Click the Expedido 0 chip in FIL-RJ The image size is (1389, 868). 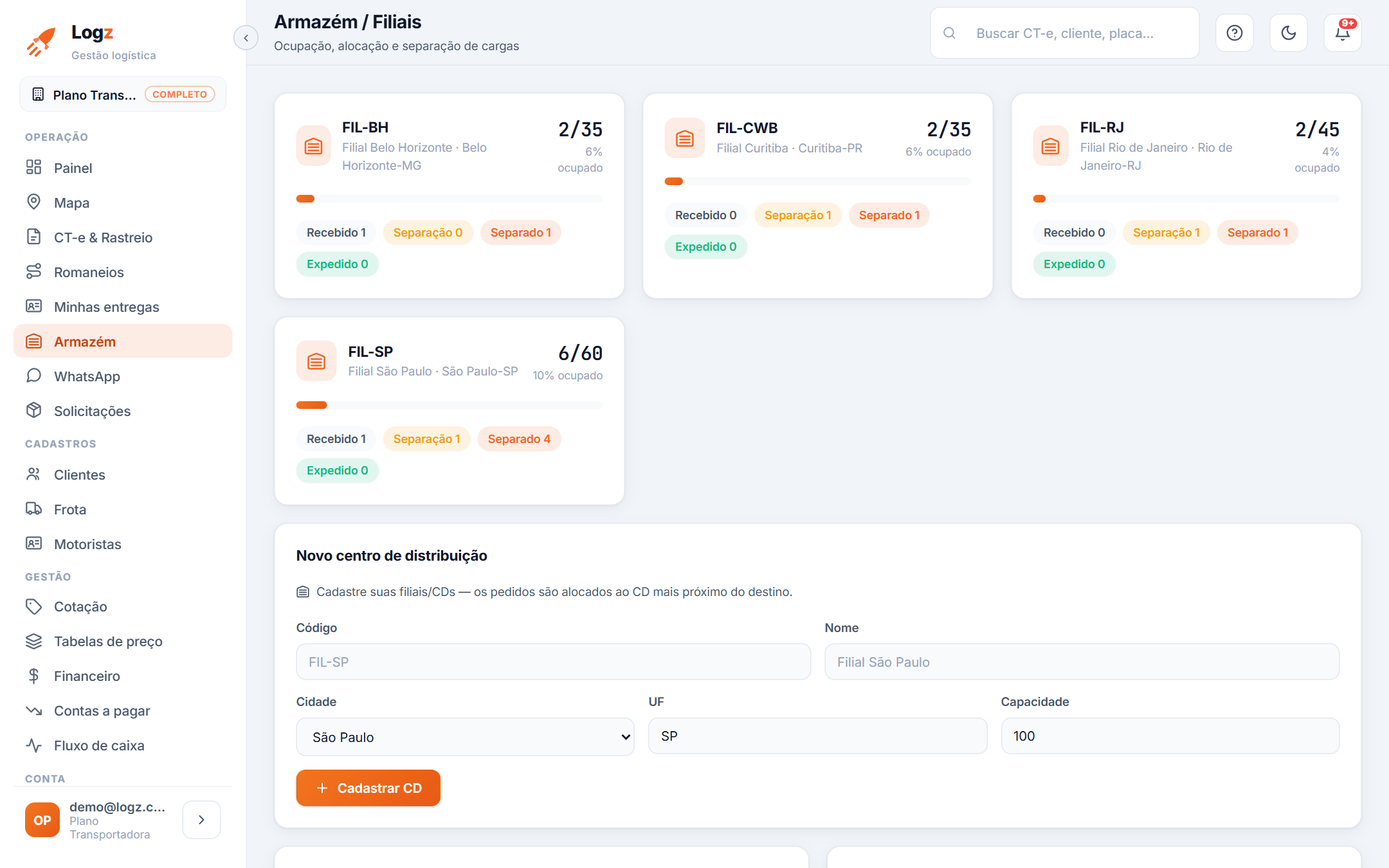1074,264
